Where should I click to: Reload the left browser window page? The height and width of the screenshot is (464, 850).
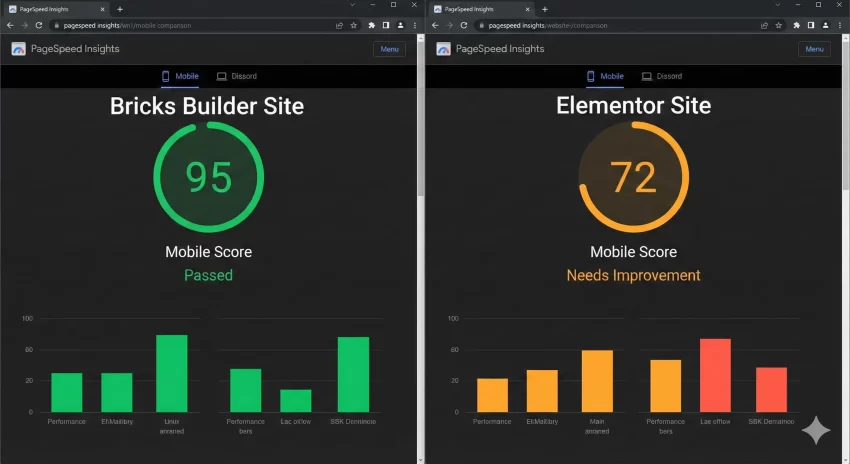click(38, 25)
